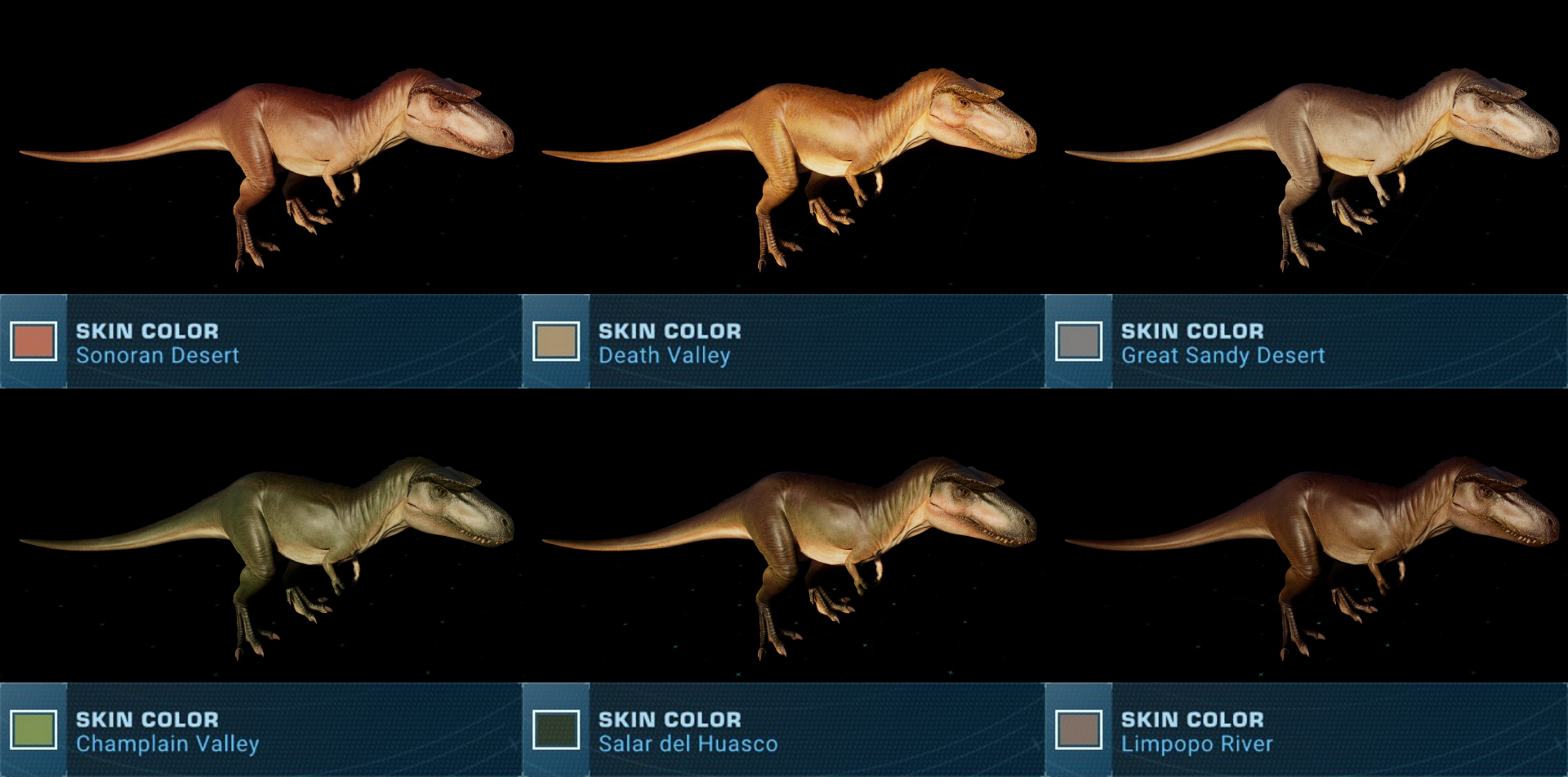Choose the Champlain Valley skin option
The height and width of the screenshot is (777, 1568).
click(x=167, y=744)
